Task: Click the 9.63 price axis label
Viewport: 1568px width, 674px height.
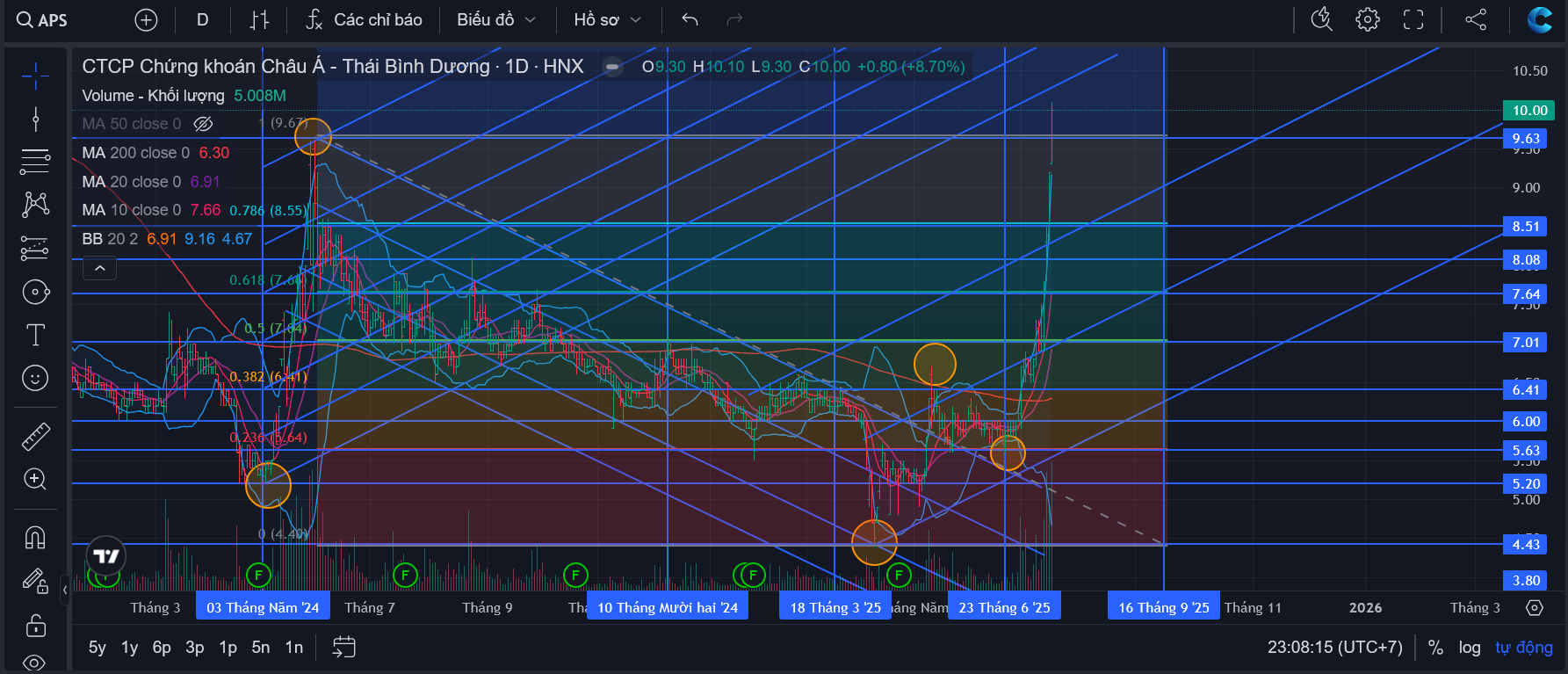Action: coord(1526,138)
